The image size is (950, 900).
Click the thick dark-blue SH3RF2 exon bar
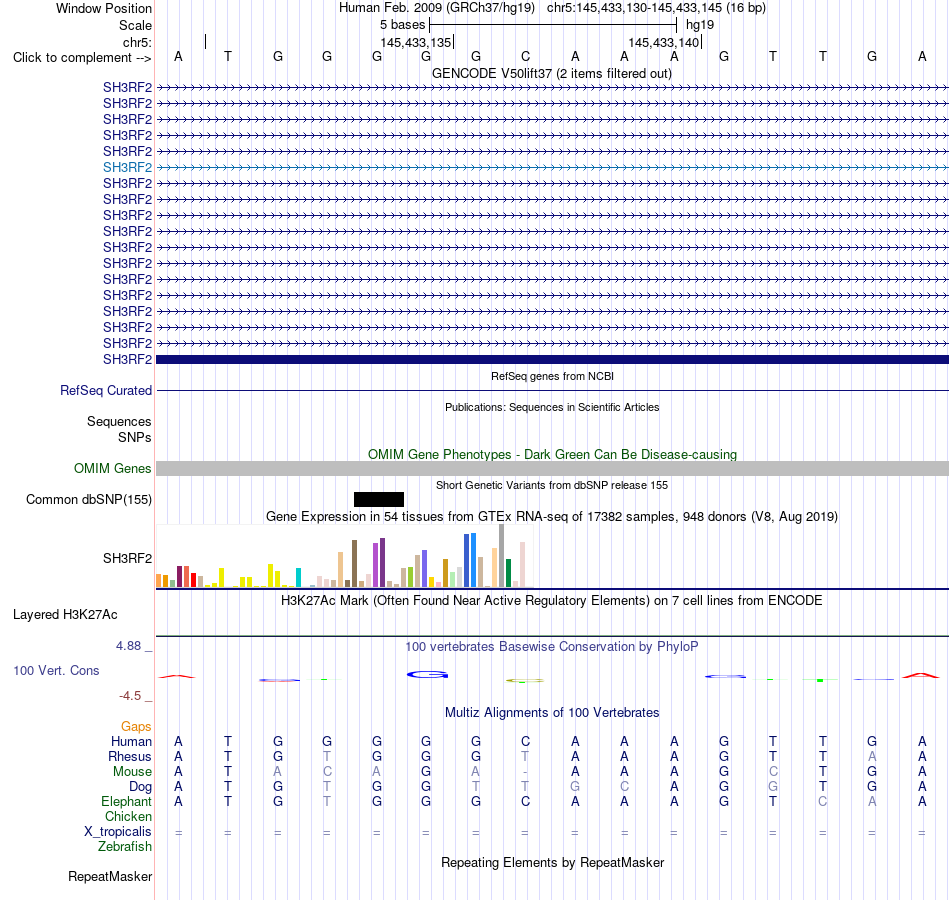click(x=552, y=359)
